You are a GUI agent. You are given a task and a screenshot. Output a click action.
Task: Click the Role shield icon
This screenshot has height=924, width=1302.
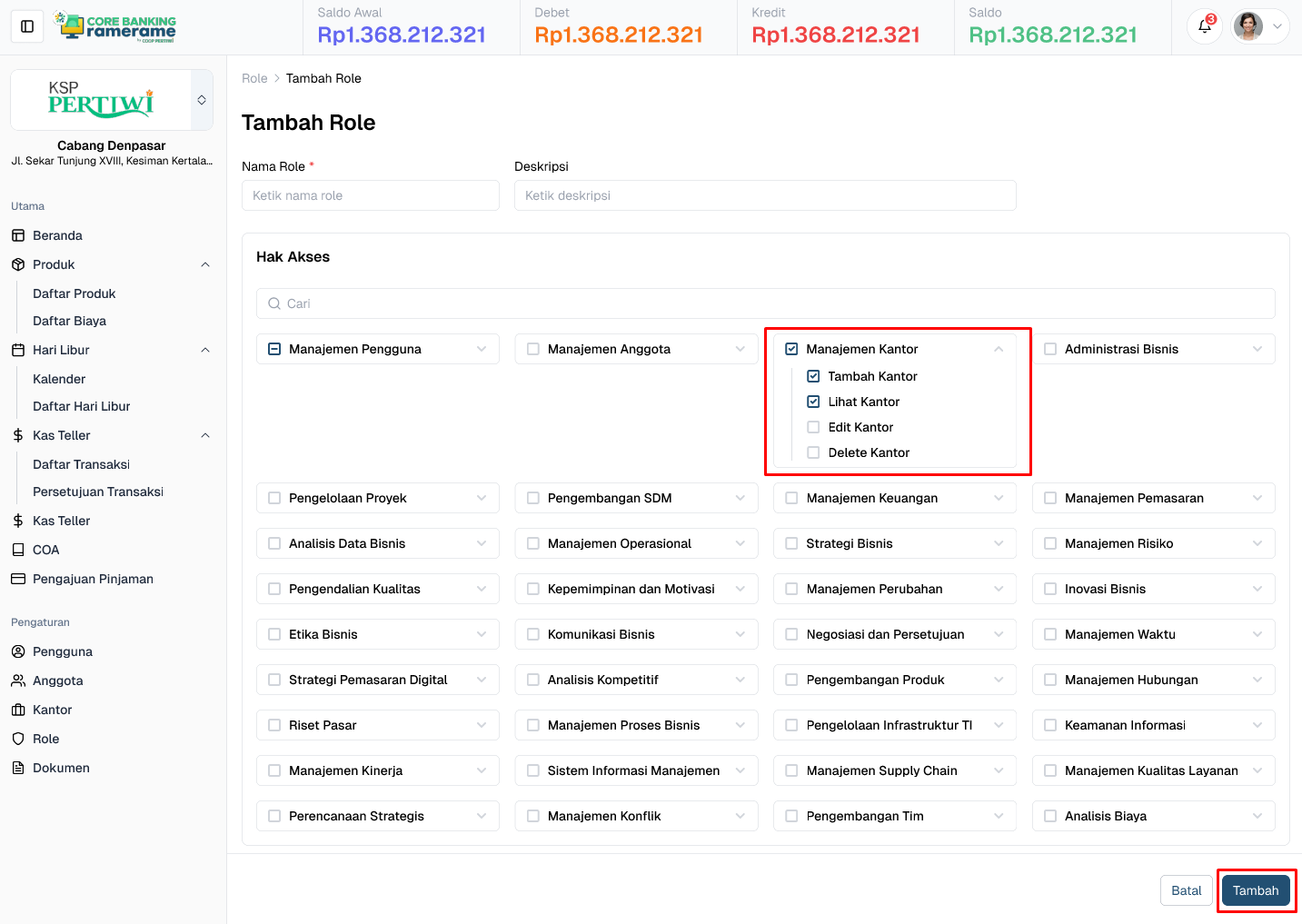pos(18,739)
